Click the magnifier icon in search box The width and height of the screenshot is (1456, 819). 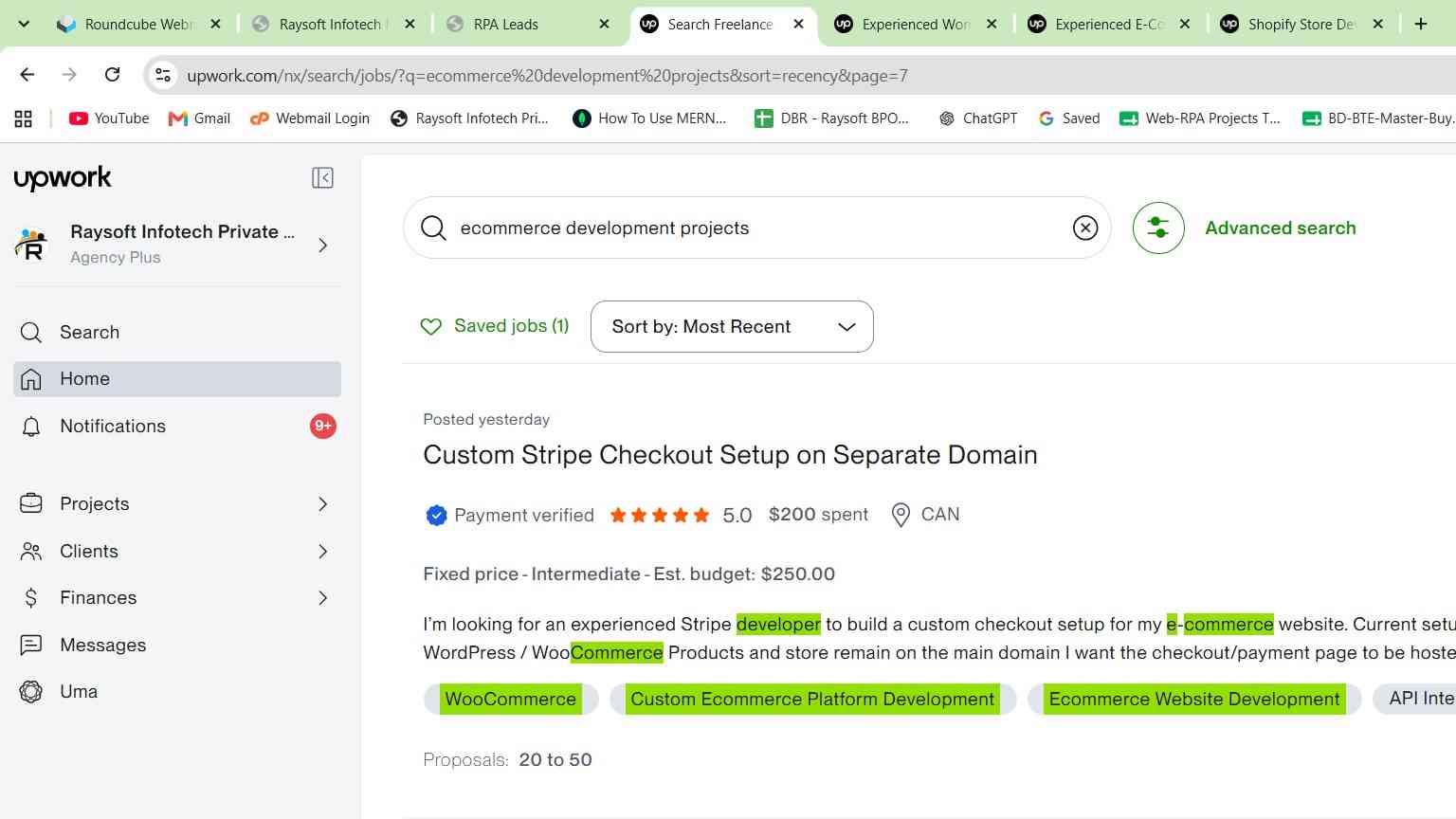433,227
